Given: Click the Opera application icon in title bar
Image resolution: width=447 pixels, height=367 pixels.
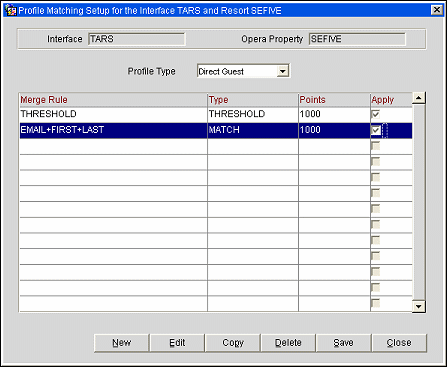Looking at the screenshot, I should click(x=11, y=11).
